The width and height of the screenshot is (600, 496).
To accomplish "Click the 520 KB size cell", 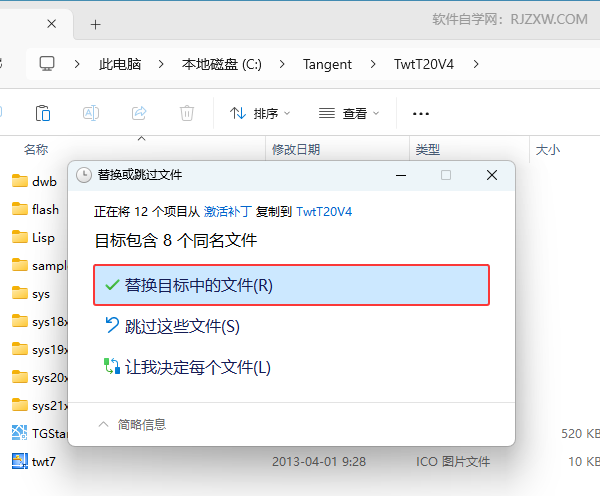I will pyautogui.click(x=580, y=434).
